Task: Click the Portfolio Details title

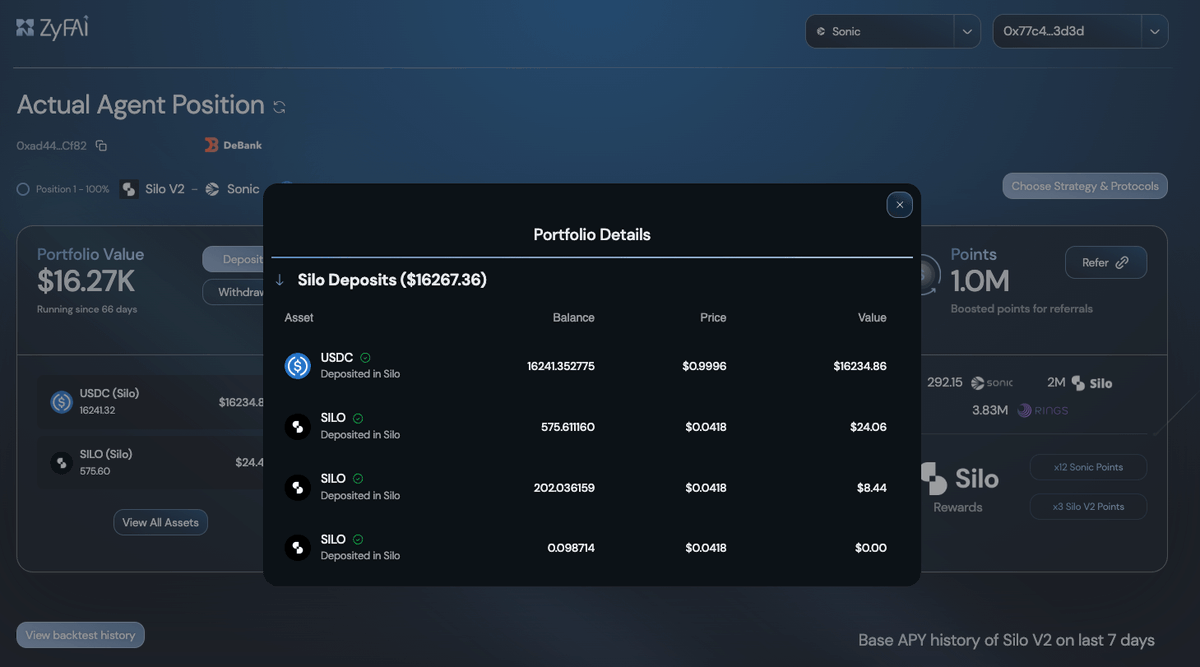Action: click(592, 235)
